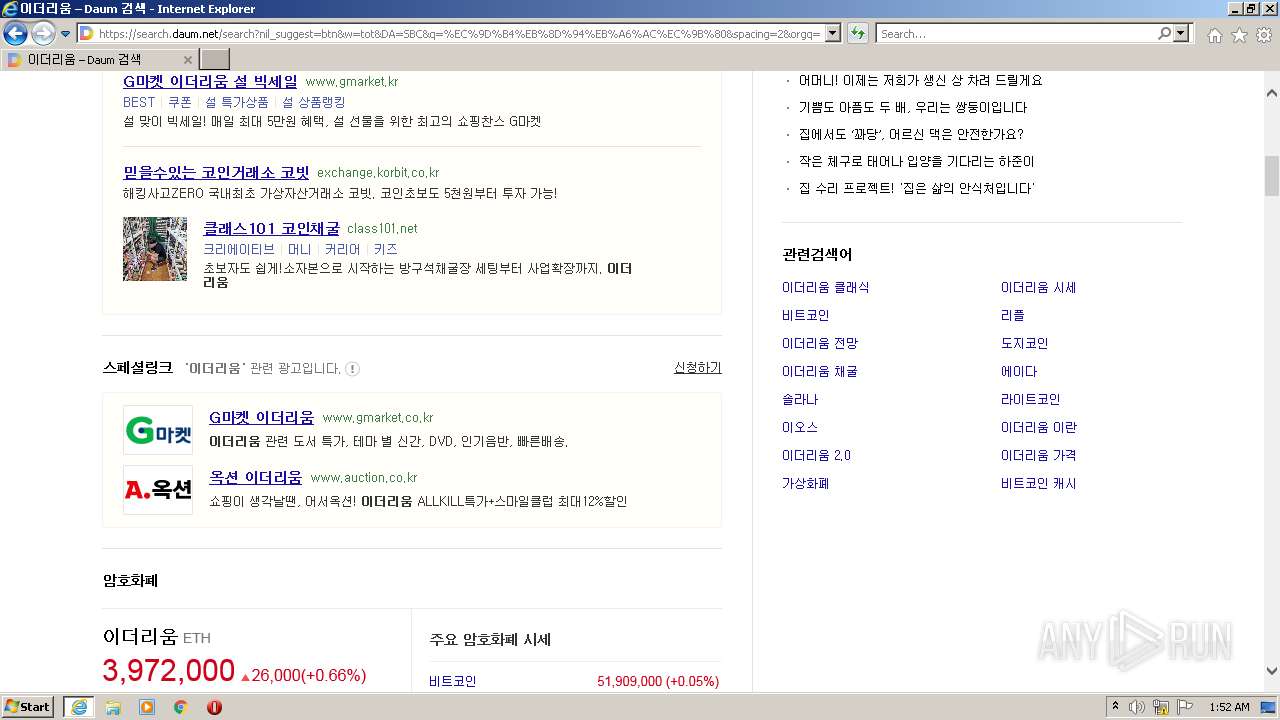The height and width of the screenshot is (720, 1280).
Task: Open the 설 상품랭킹 sublink
Action: [x=314, y=102]
